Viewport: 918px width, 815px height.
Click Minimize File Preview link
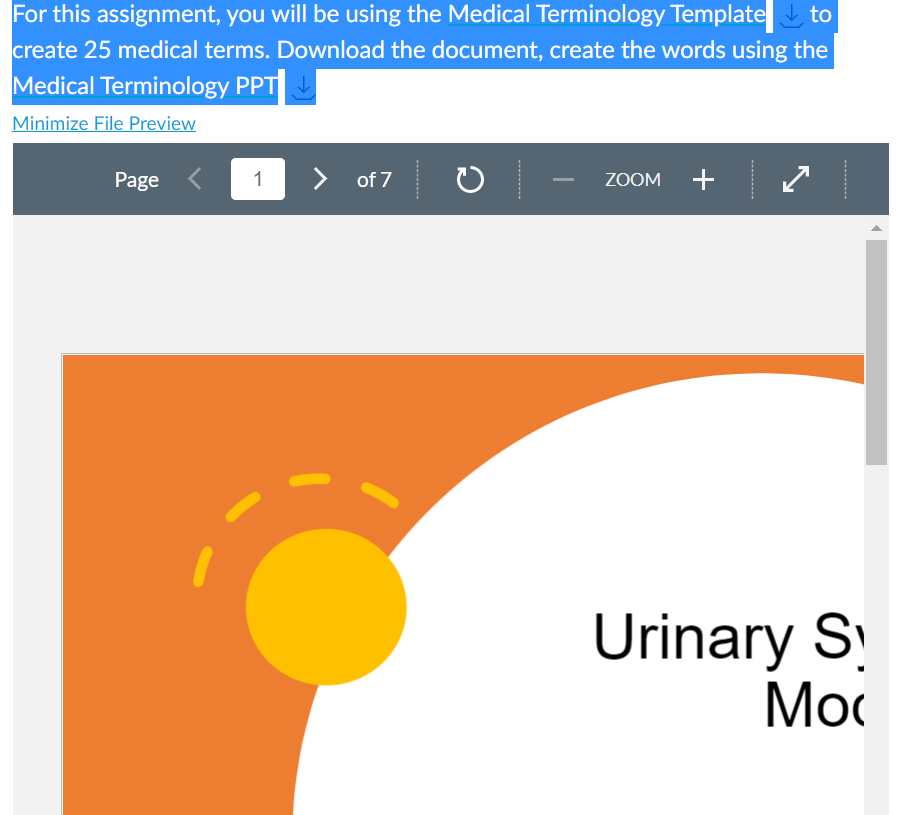[x=104, y=124]
